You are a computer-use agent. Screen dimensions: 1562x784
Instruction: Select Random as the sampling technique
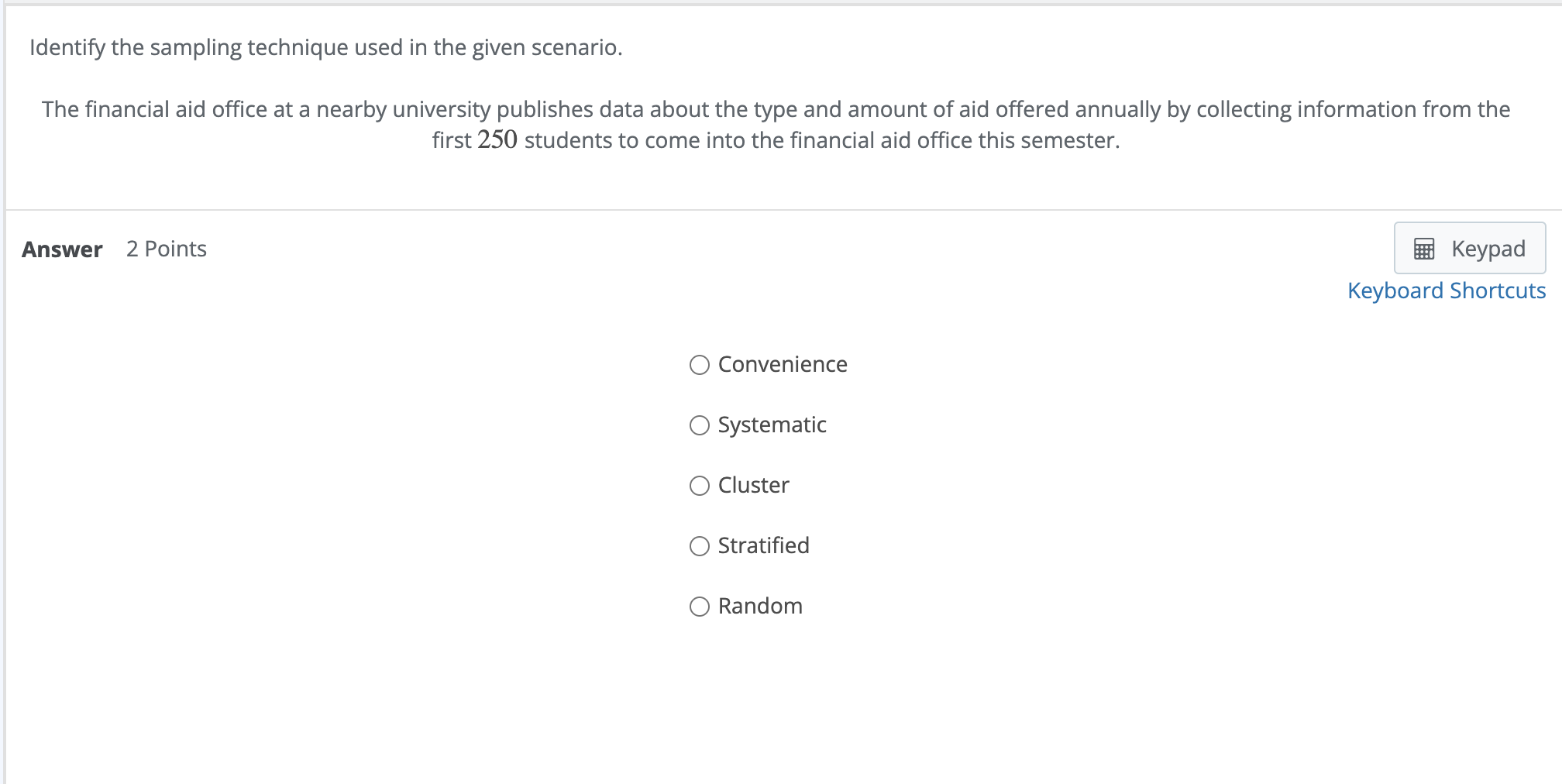pos(760,606)
